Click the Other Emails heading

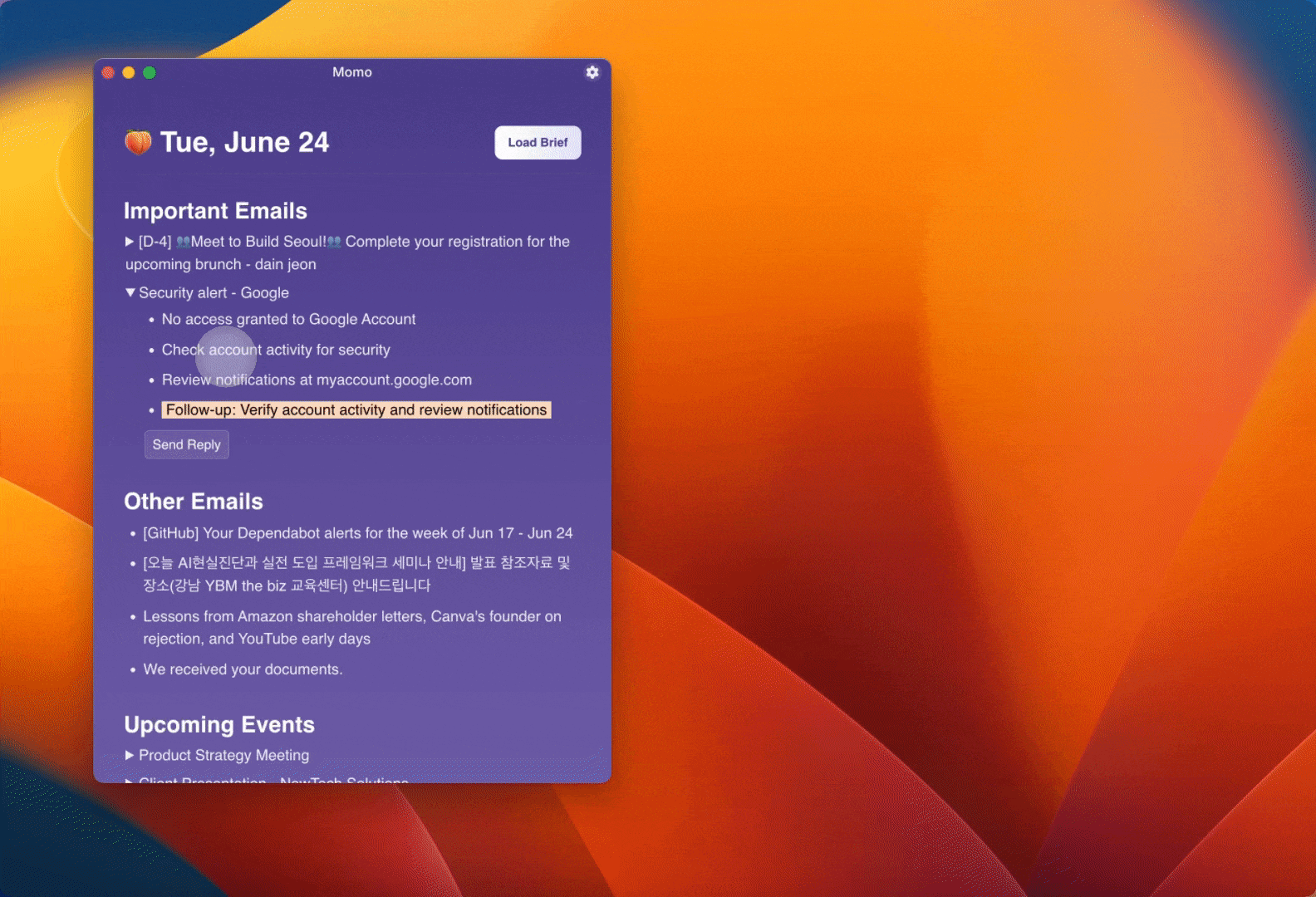click(x=194, y=502)
